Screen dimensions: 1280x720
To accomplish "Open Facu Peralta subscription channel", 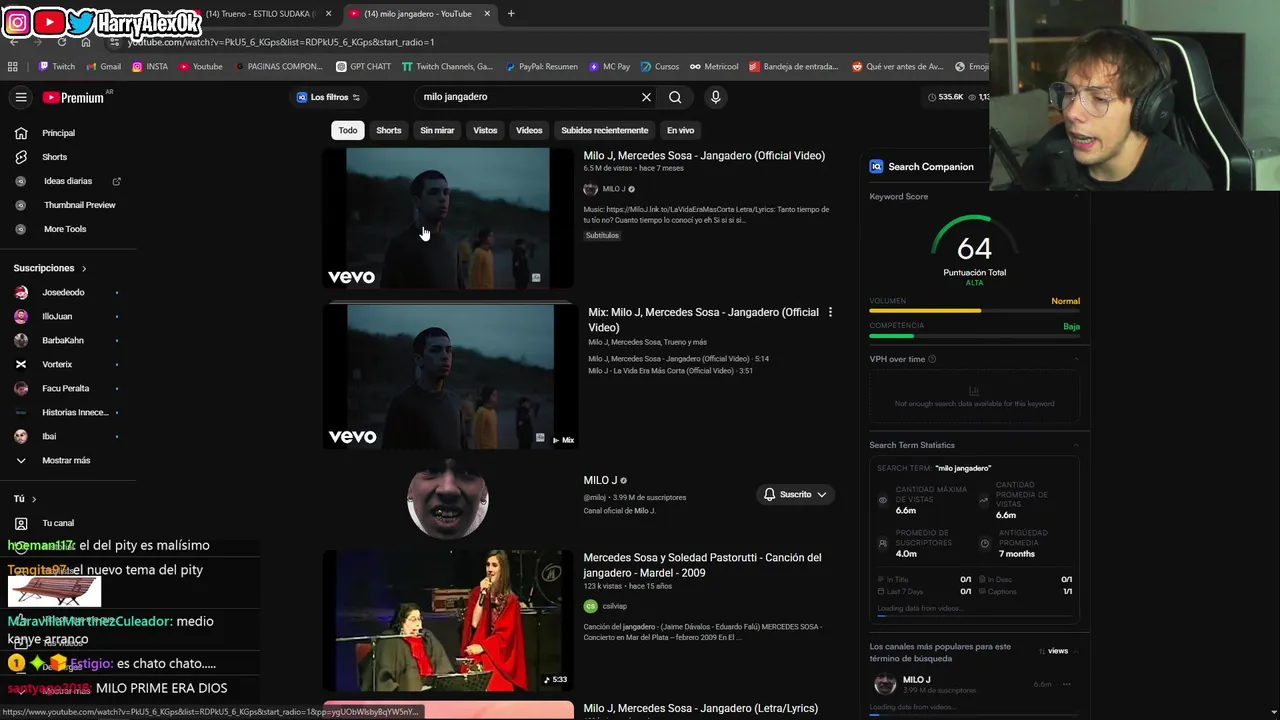I will 68,388.
